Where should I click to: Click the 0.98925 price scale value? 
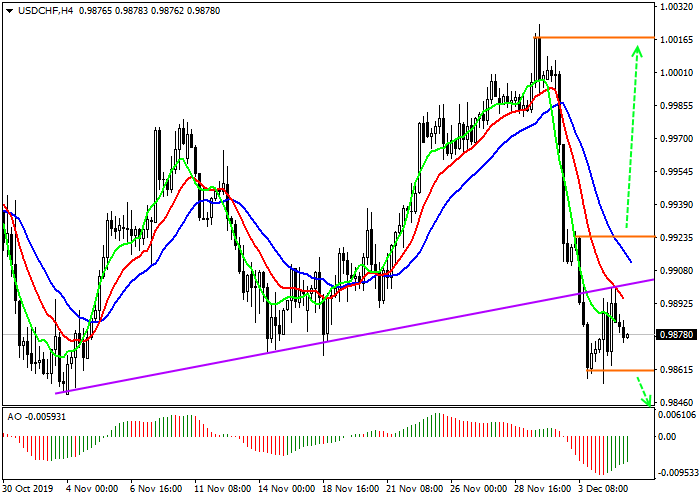[x=677, y=304]
